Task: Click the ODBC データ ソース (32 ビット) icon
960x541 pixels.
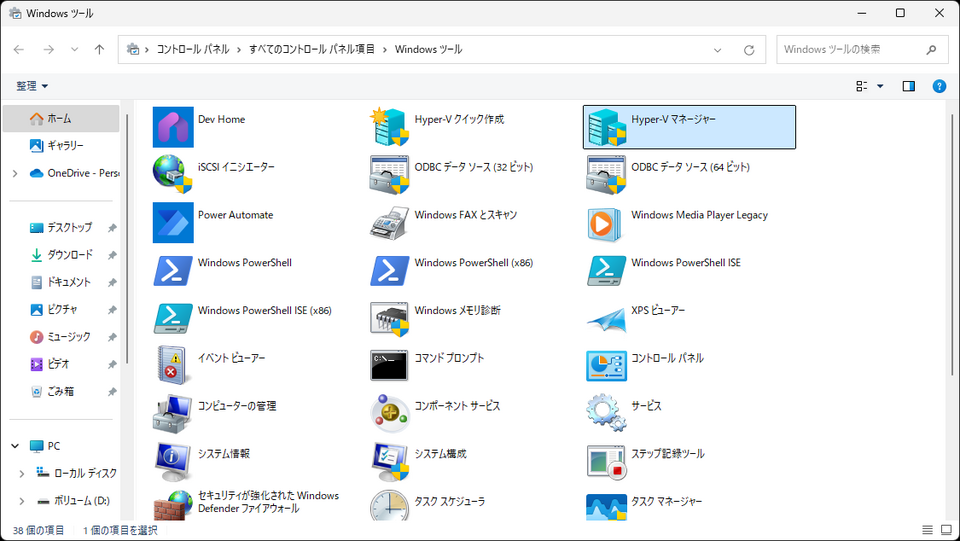Action: point(389,174)
